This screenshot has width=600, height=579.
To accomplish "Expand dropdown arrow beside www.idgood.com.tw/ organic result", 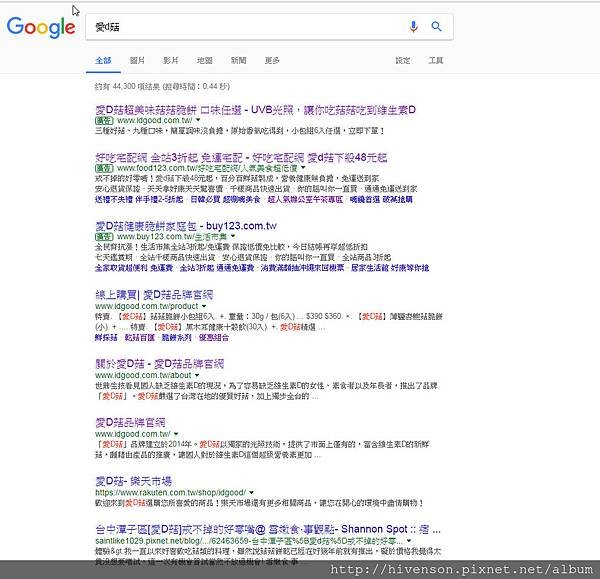I will (176, 434).
